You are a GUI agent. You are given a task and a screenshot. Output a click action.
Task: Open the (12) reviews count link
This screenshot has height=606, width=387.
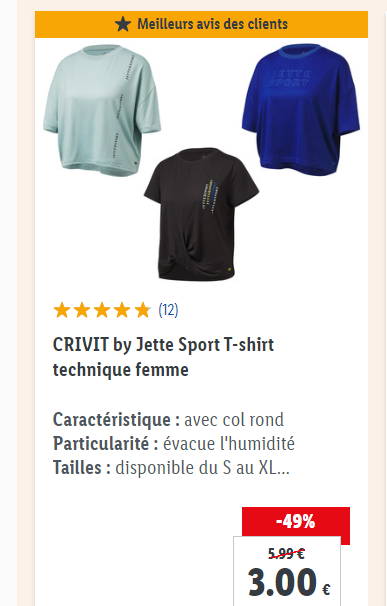point(168,310)
